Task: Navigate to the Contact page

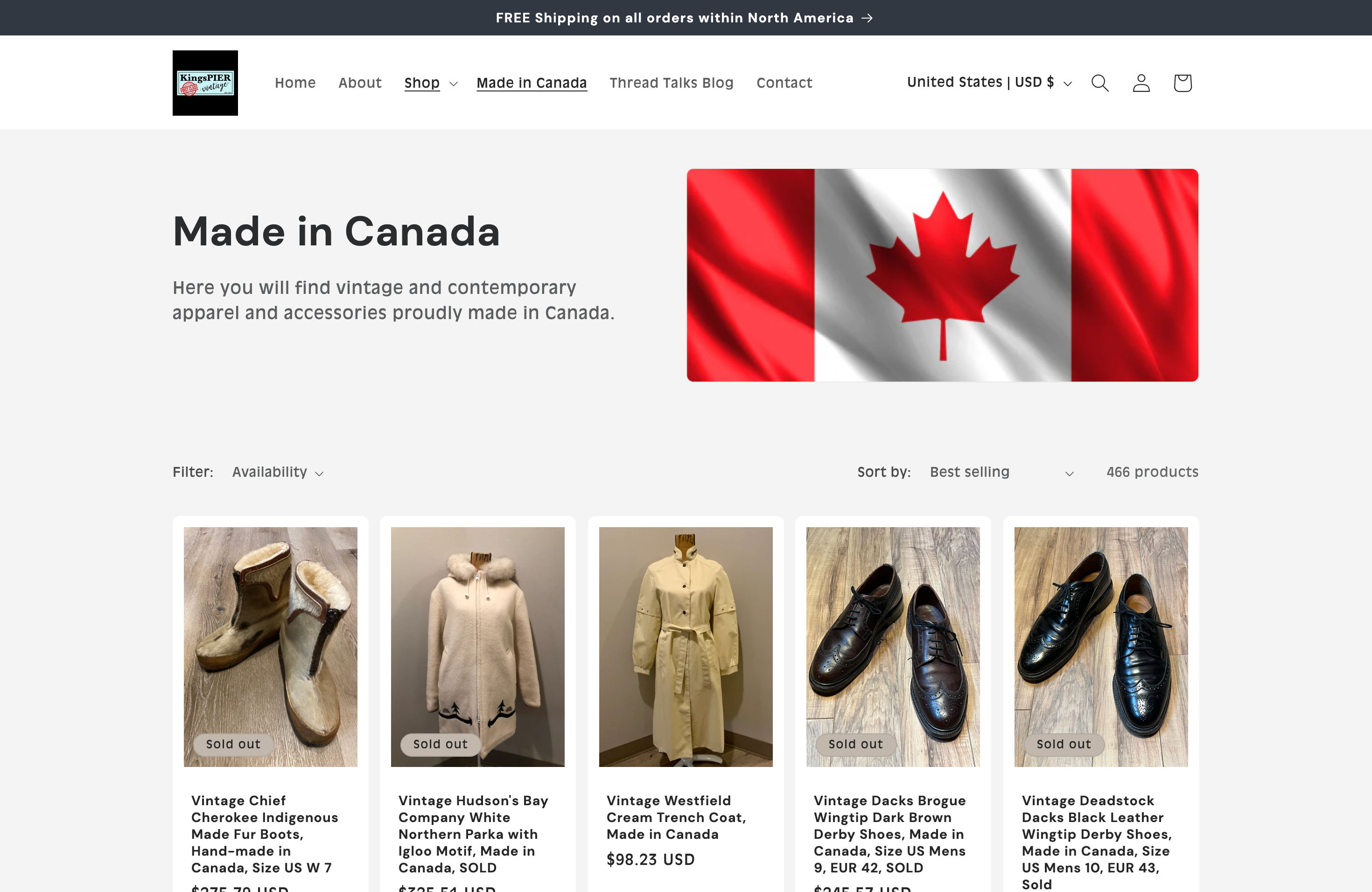Action: [x=784, y=83]
